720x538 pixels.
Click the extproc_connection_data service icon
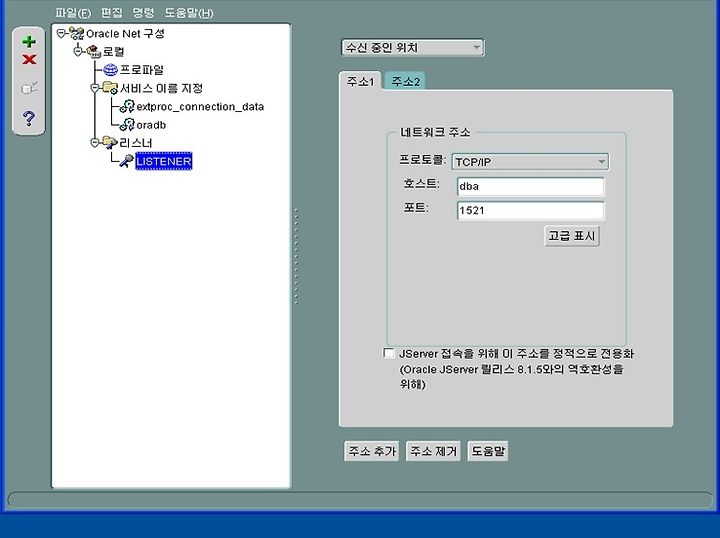tap(127, 106)
